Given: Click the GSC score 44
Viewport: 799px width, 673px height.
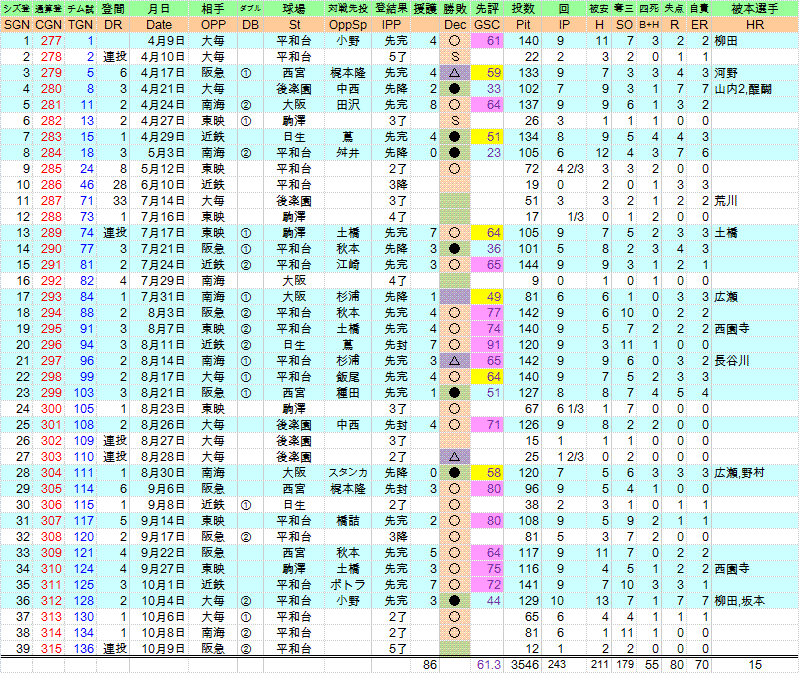Looking at the screenshot, I should click(493, 601).
